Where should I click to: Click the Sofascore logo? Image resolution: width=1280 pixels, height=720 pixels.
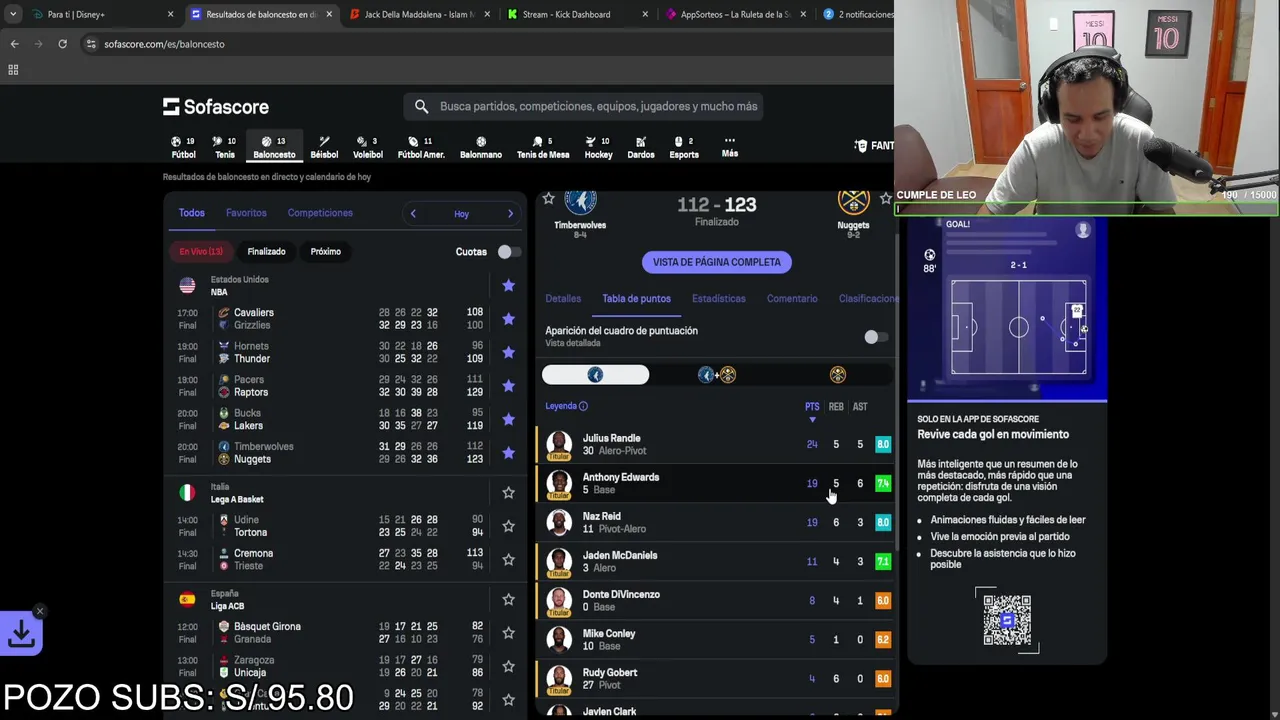[x=216, y=106]
